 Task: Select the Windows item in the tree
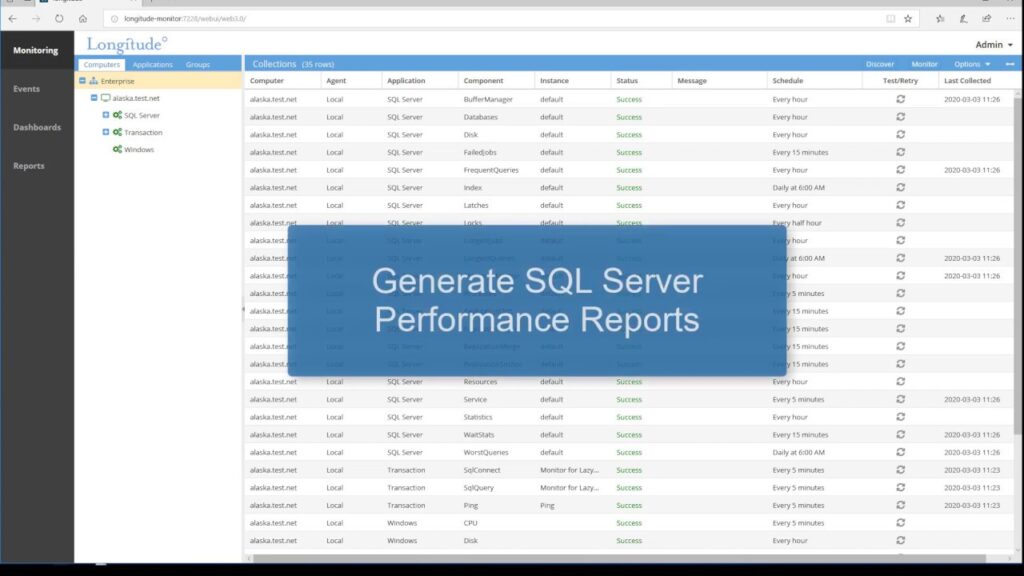(138, 150)
